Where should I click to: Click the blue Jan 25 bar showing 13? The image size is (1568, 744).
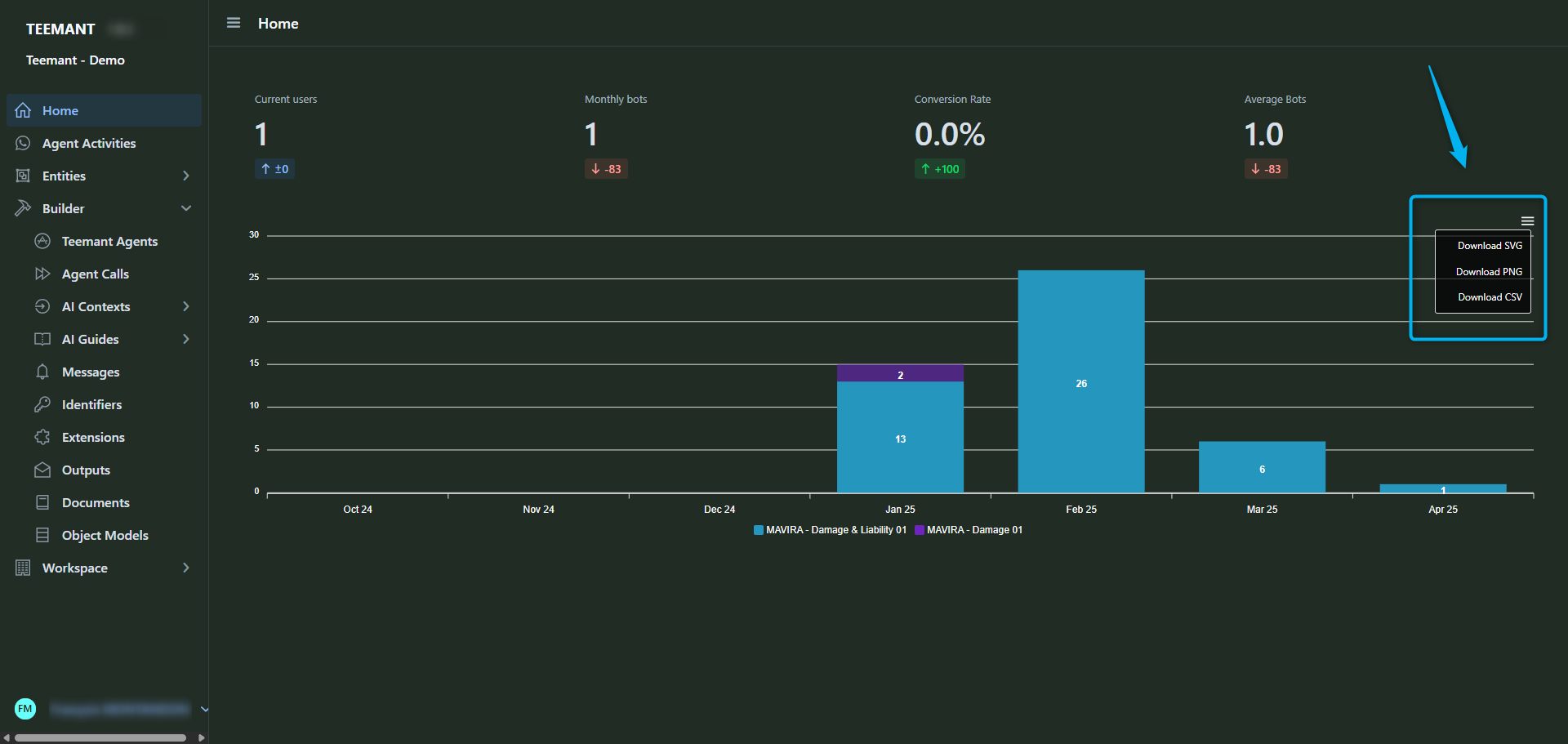[x=900, y=437]
